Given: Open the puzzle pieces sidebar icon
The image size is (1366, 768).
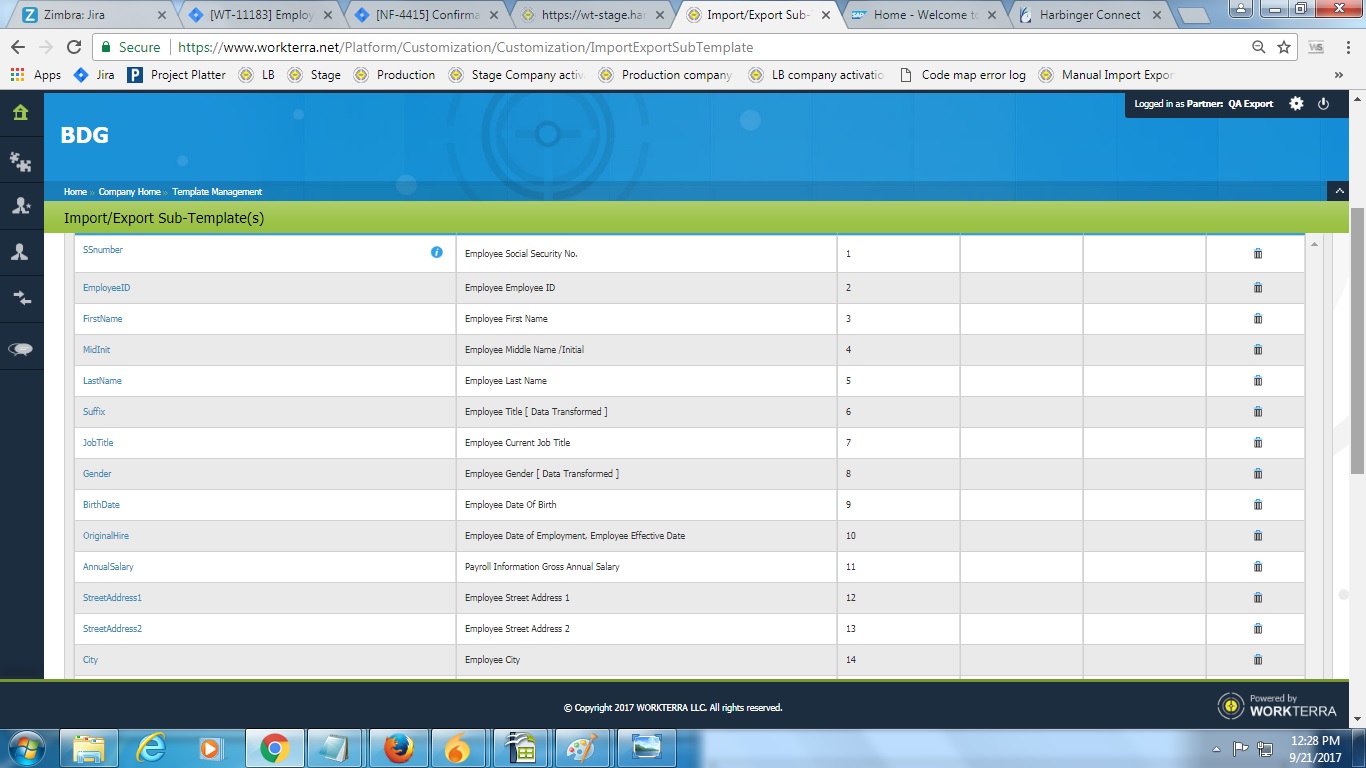Looking at the screenshot, I should (x=20, y=160).
